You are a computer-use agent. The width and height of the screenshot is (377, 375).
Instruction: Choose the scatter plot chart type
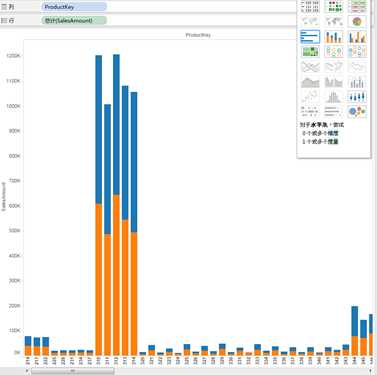point(310,97)
